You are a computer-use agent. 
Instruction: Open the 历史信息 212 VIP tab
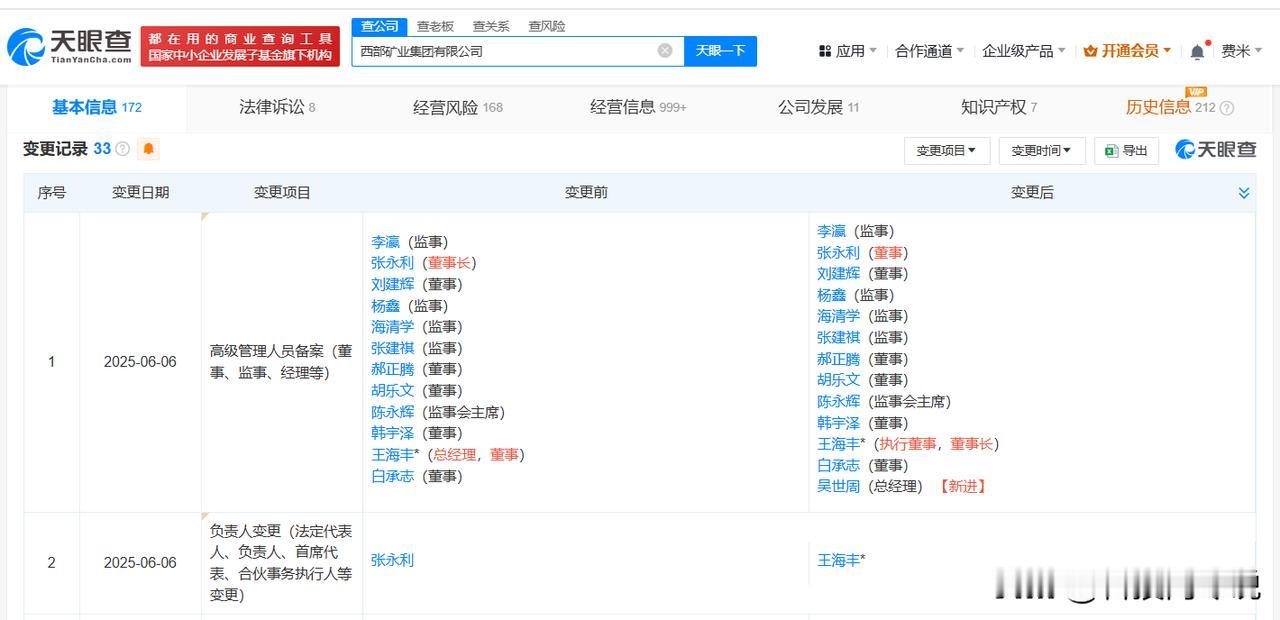(x=1170, y=107)
